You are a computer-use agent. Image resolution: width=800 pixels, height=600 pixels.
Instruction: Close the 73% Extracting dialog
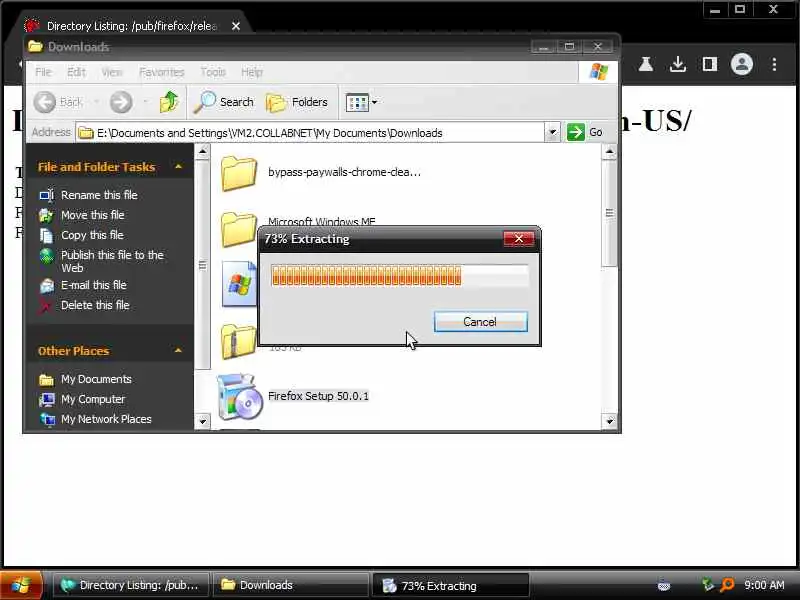coord(518,238)
